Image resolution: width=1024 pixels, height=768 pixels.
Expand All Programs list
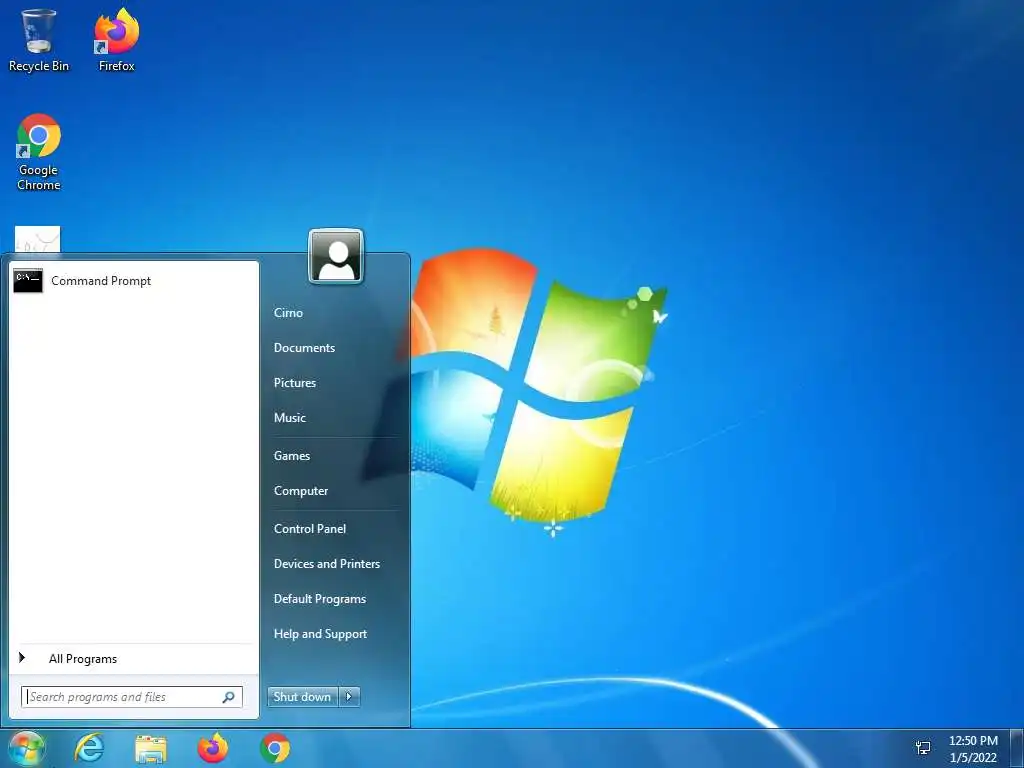[x=133, y=659]
